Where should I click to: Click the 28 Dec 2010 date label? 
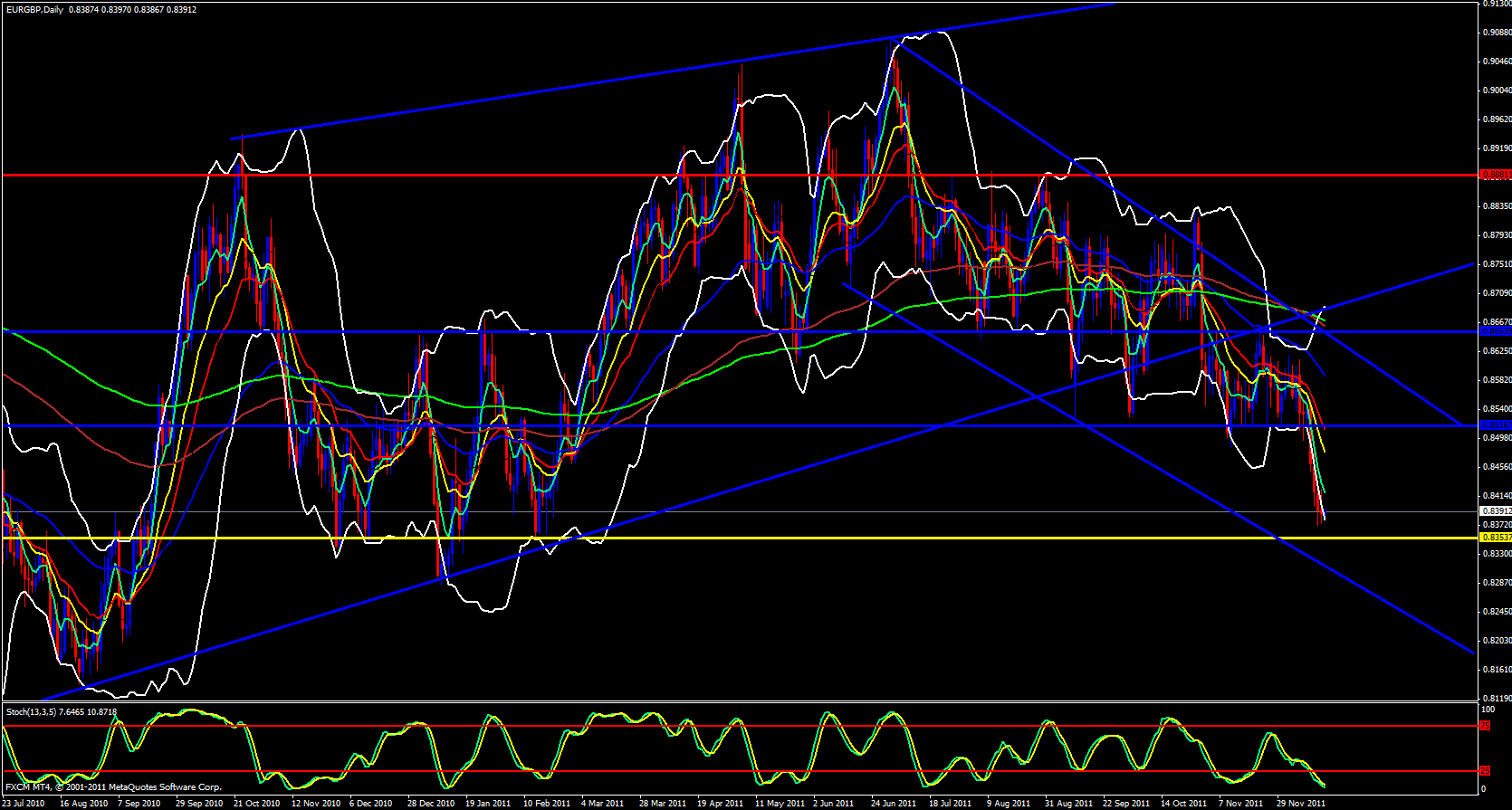pyautogui.click(x=430, y=803)
